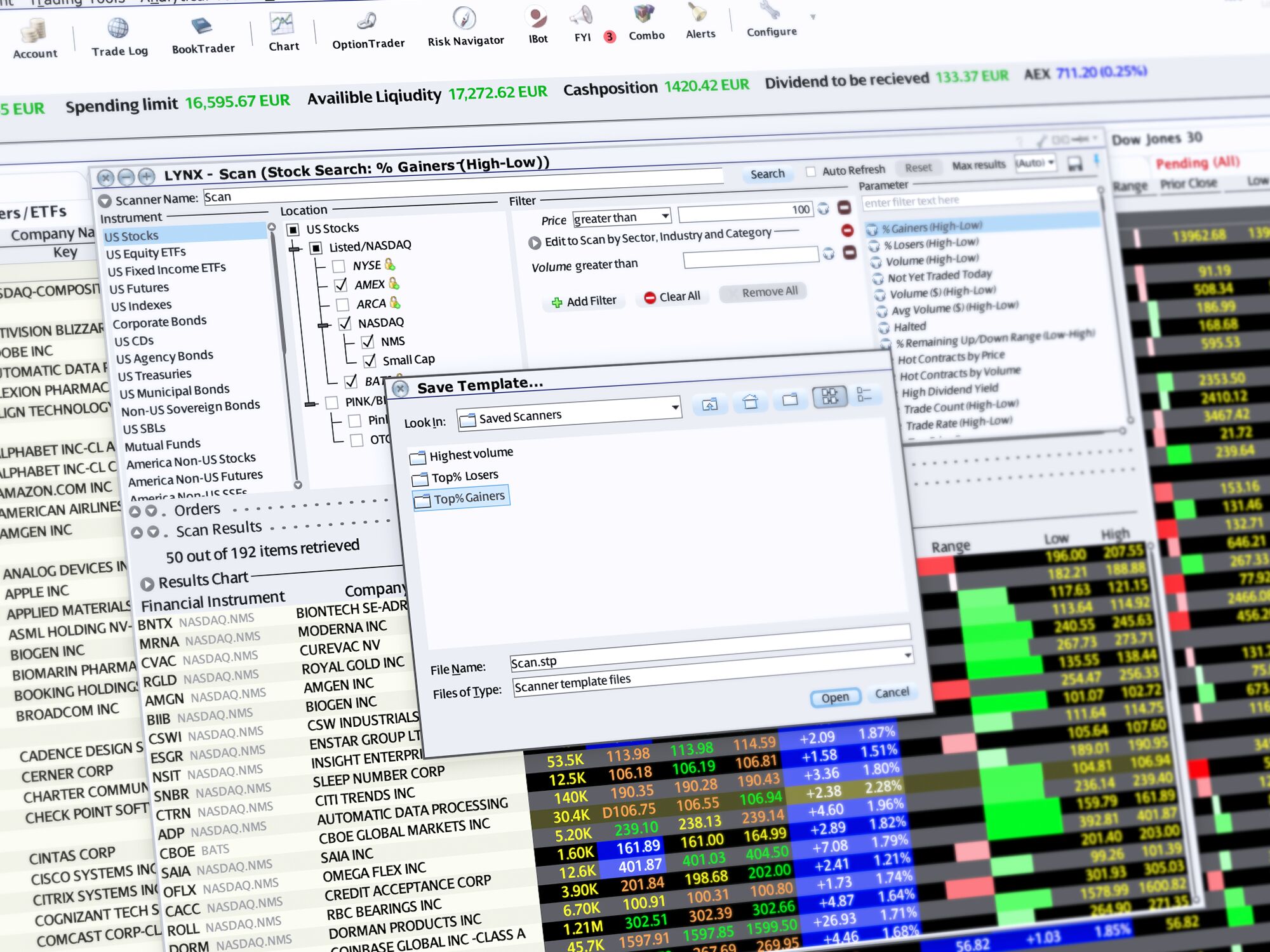Select Corporate Bonds instrument
Viewport: 1270px width, 952px height.
coord(159,322)
